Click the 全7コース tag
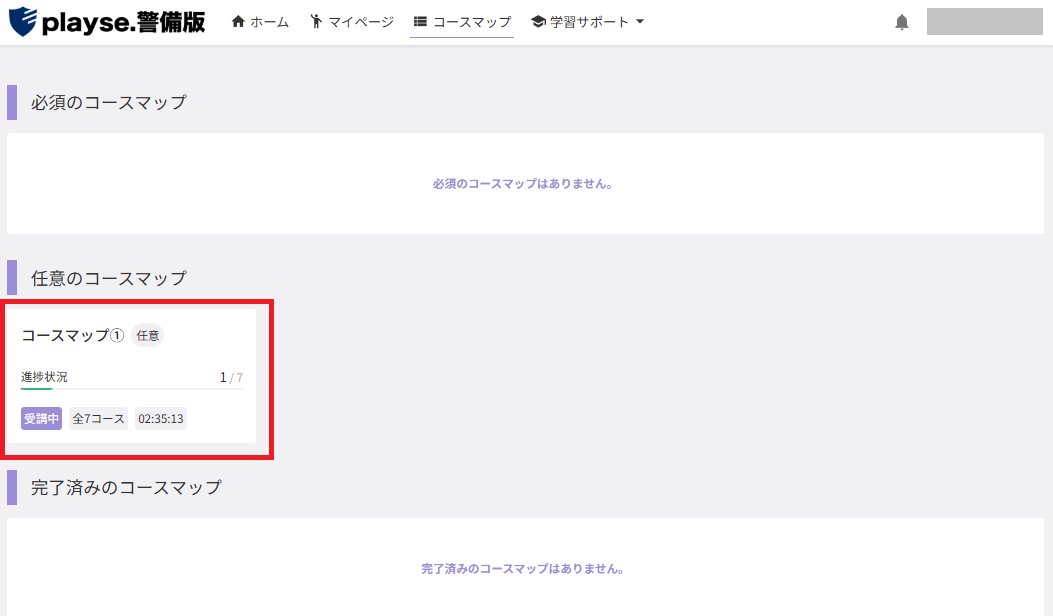 point(98,419)
